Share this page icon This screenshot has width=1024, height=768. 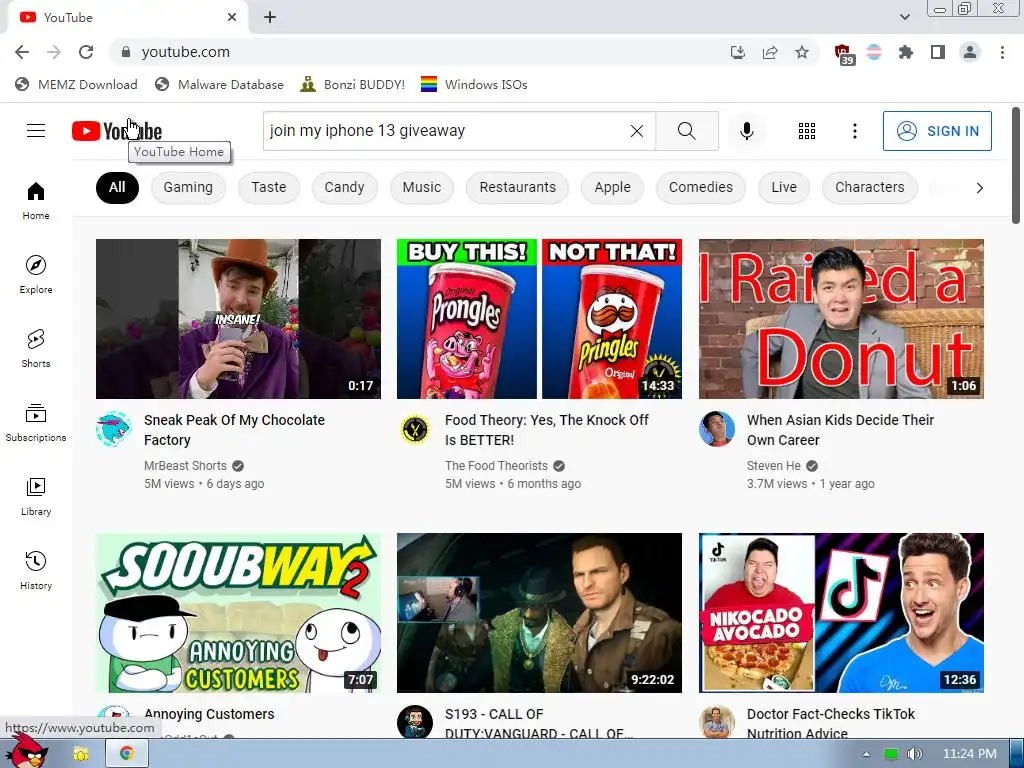[x=770, y=52]
